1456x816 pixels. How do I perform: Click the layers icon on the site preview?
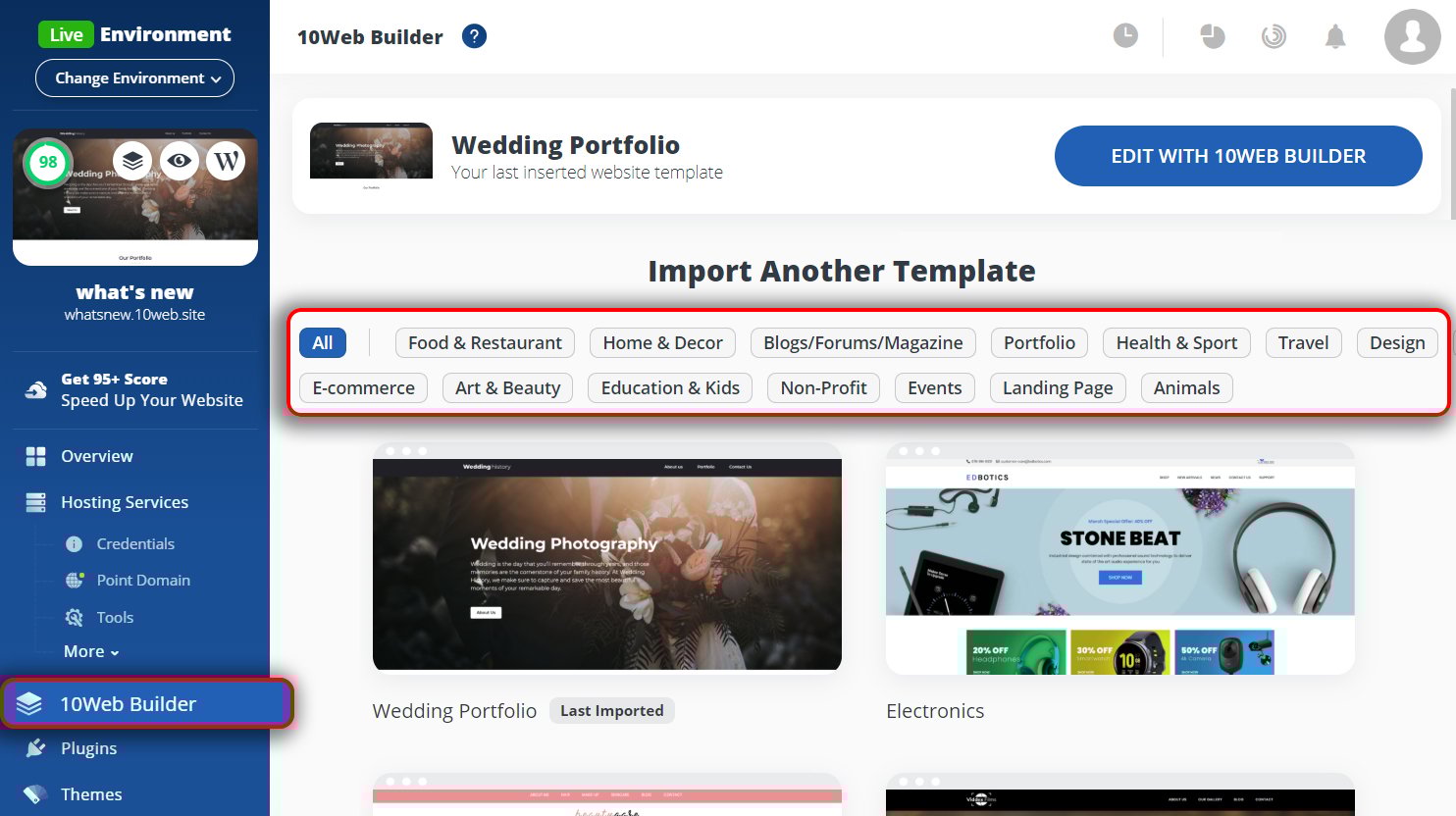(x=132, y=160)
